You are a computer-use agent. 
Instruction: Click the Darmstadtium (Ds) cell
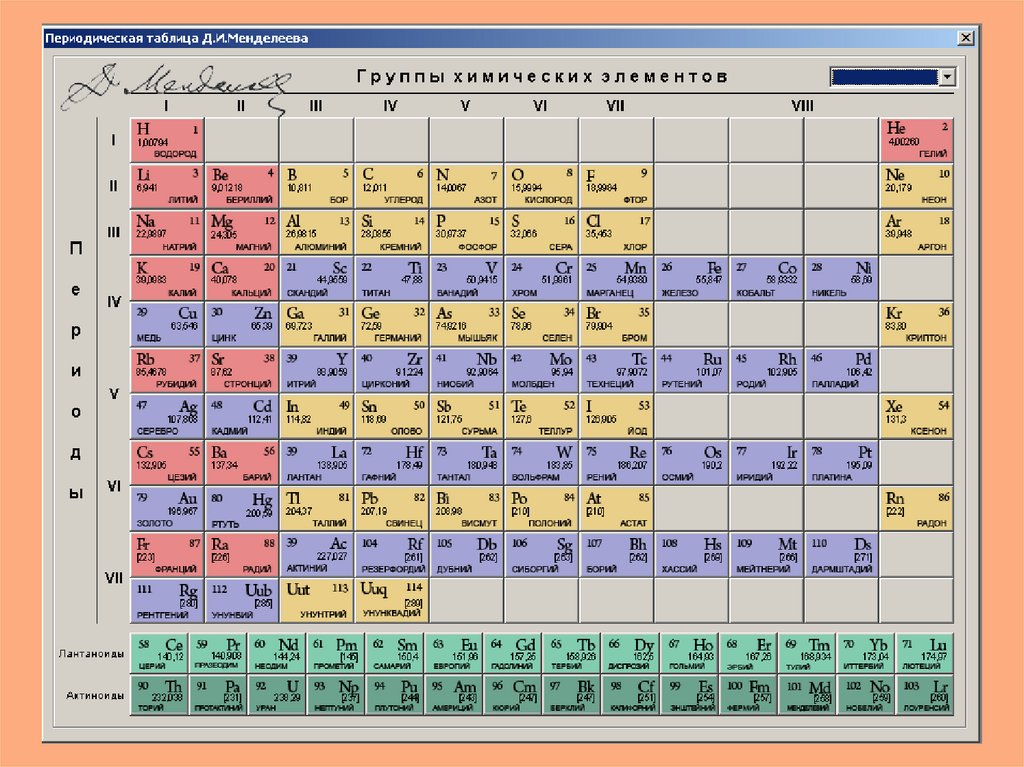point(841,555)
